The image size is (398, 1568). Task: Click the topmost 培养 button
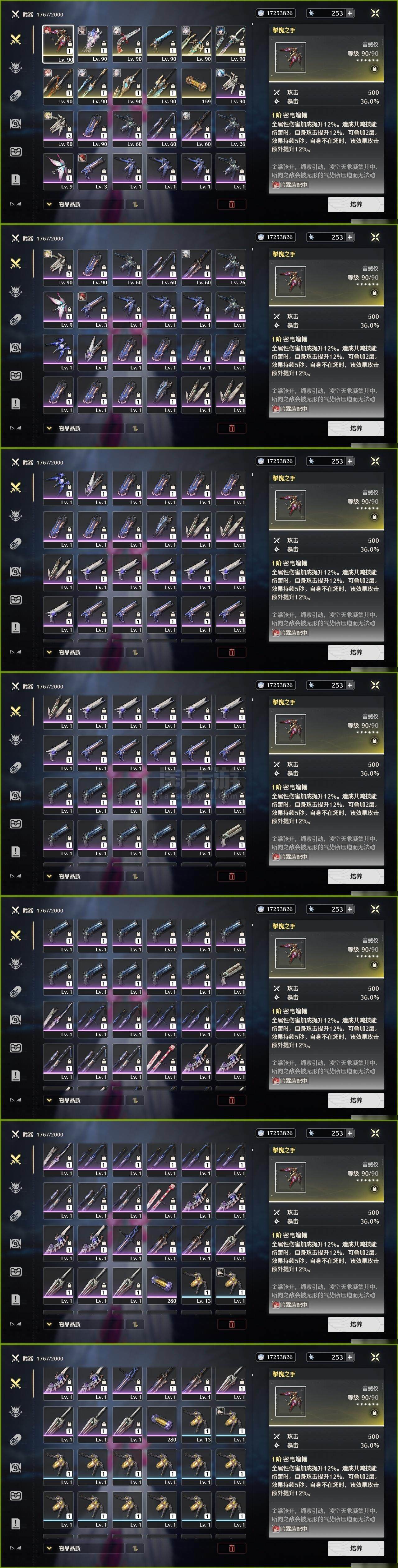356,204
